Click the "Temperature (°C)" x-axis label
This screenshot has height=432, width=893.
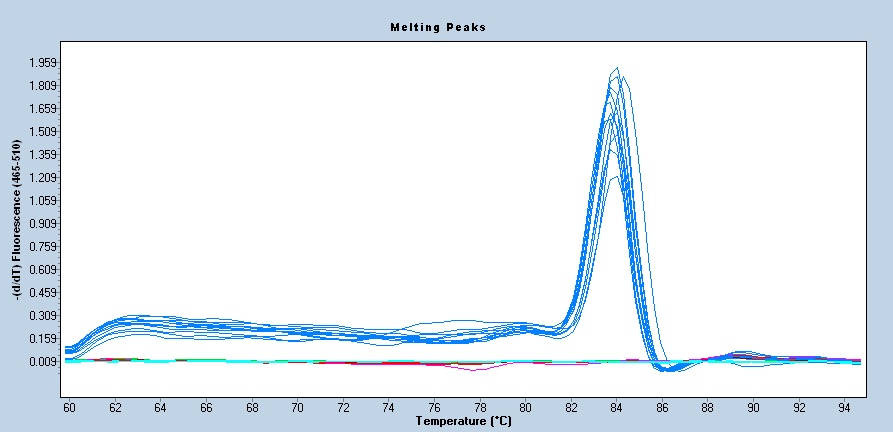(462, 422)
